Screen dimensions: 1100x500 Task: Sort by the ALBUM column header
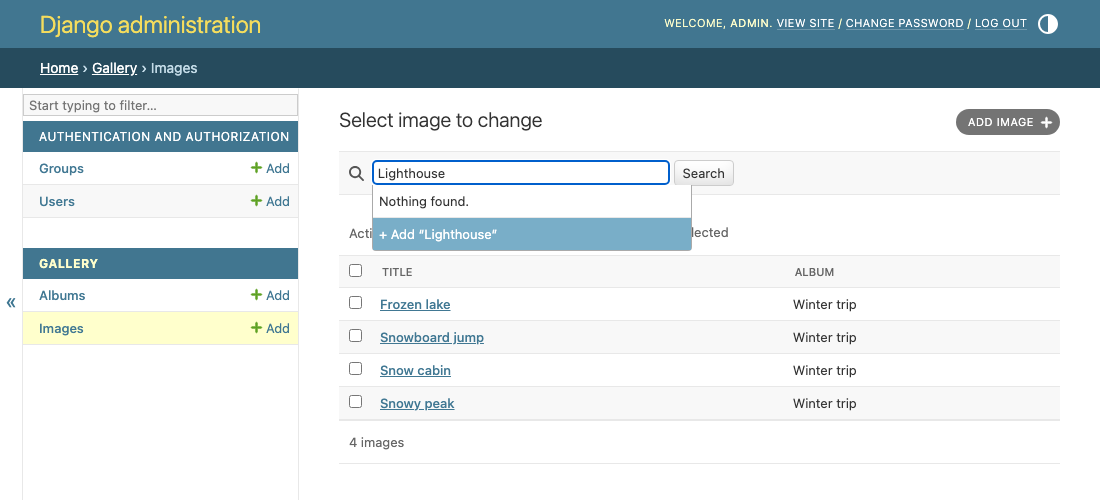point(814,272)
